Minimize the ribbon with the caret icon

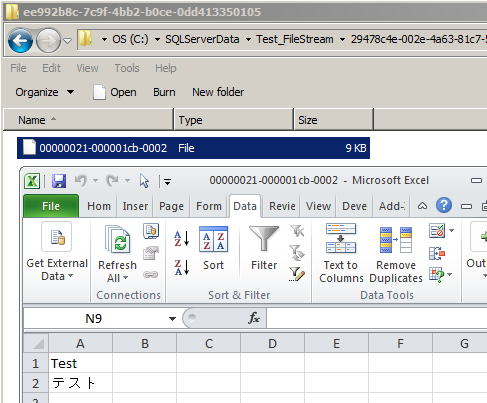pyautogui.click(x=422, y=206)
